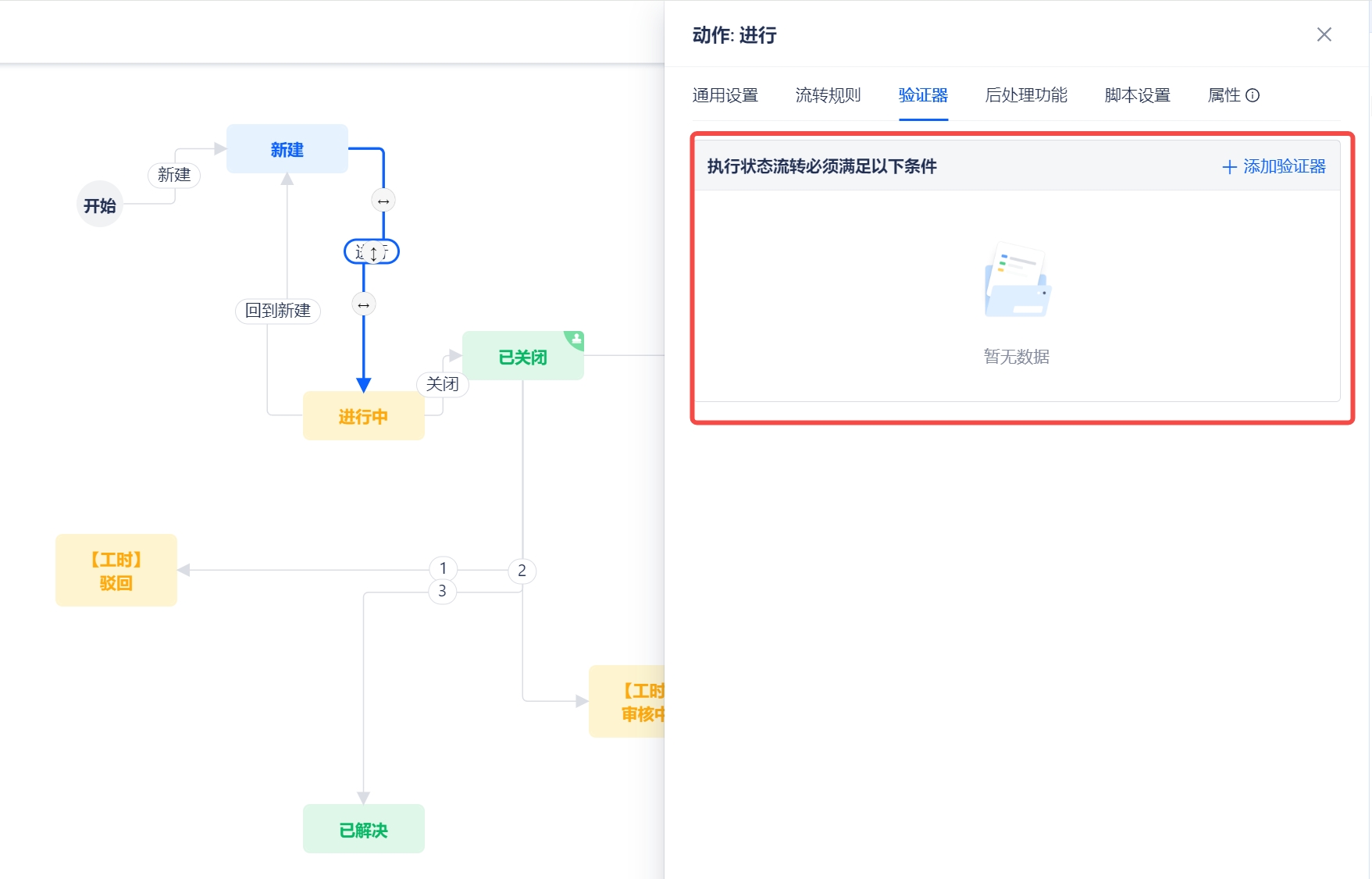Viewport: 1372px width, 879px height.
Task: Click the vertical arrows icon on the 进行 transition label
Action: point(372,251)
